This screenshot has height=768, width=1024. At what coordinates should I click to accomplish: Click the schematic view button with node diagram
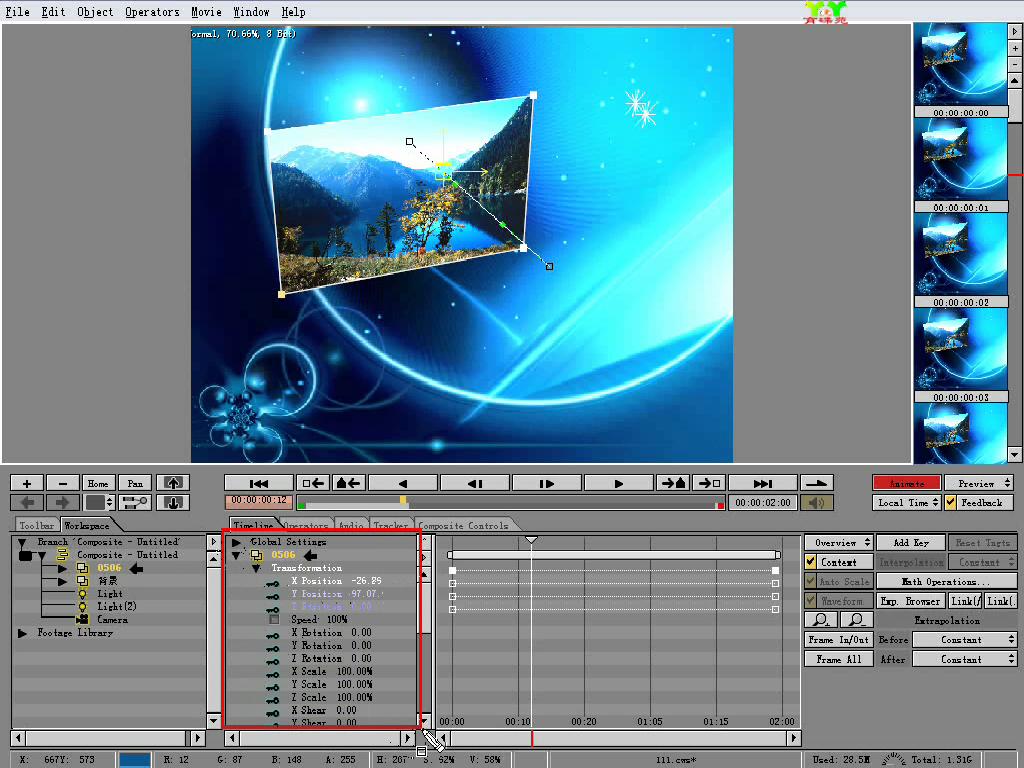click(135, 502)
